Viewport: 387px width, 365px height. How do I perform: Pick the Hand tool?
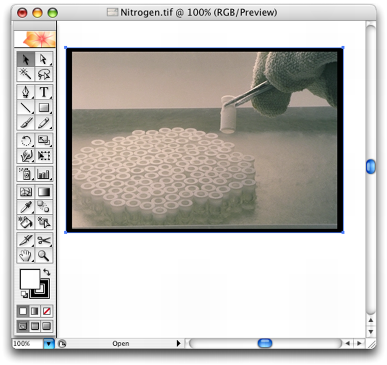pyautogui.click(x=26, y=255)
